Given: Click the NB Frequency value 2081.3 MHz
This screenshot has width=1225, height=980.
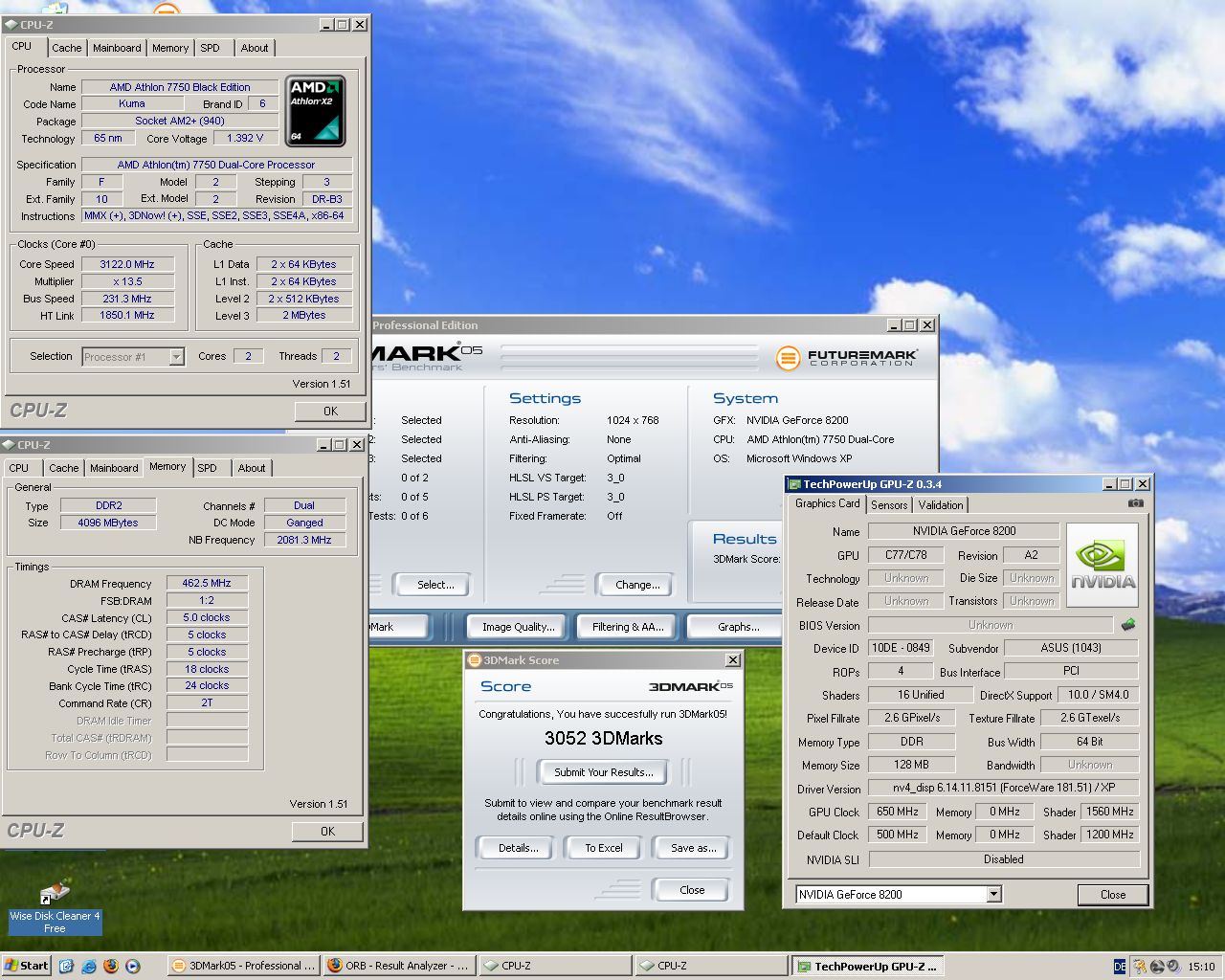Looking at the screenshot, I should 304,540.
